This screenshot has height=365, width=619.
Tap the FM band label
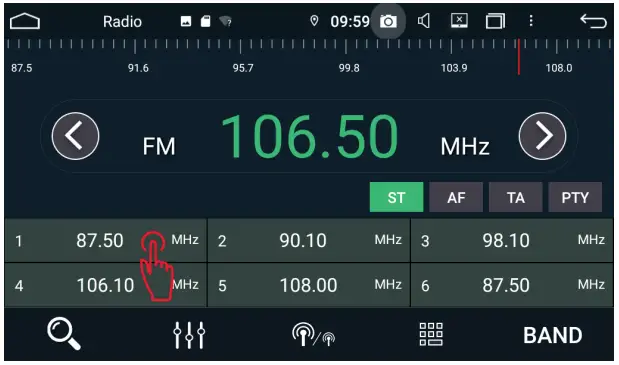159,146
